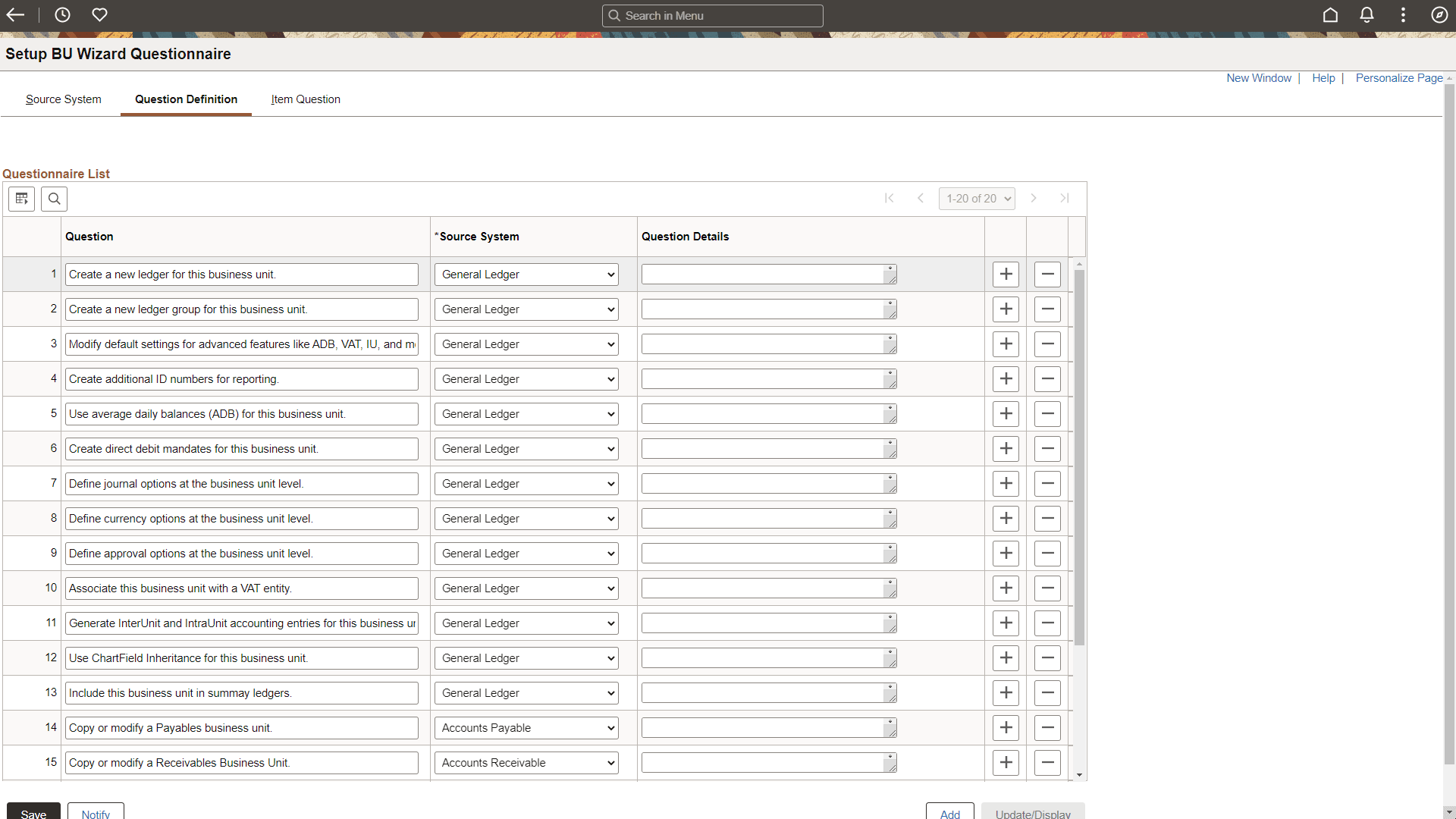
Task: Open the 1-20 of 20 rows dropdown
Action: point(977,199)
